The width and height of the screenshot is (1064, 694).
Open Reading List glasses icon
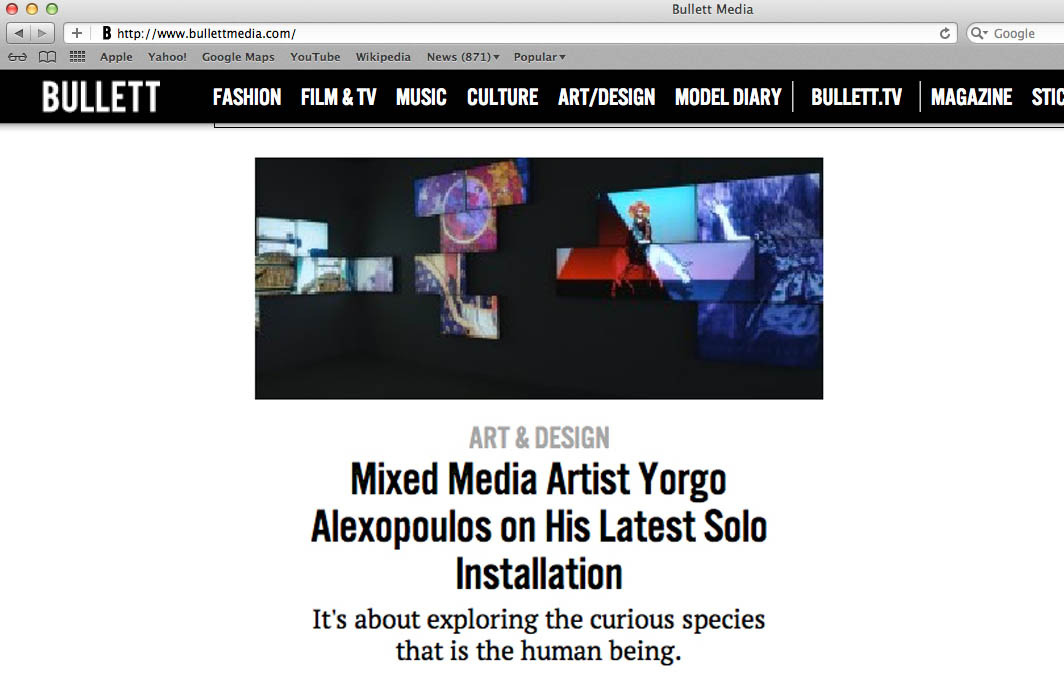pyautogui.click(x=18, y=57)
